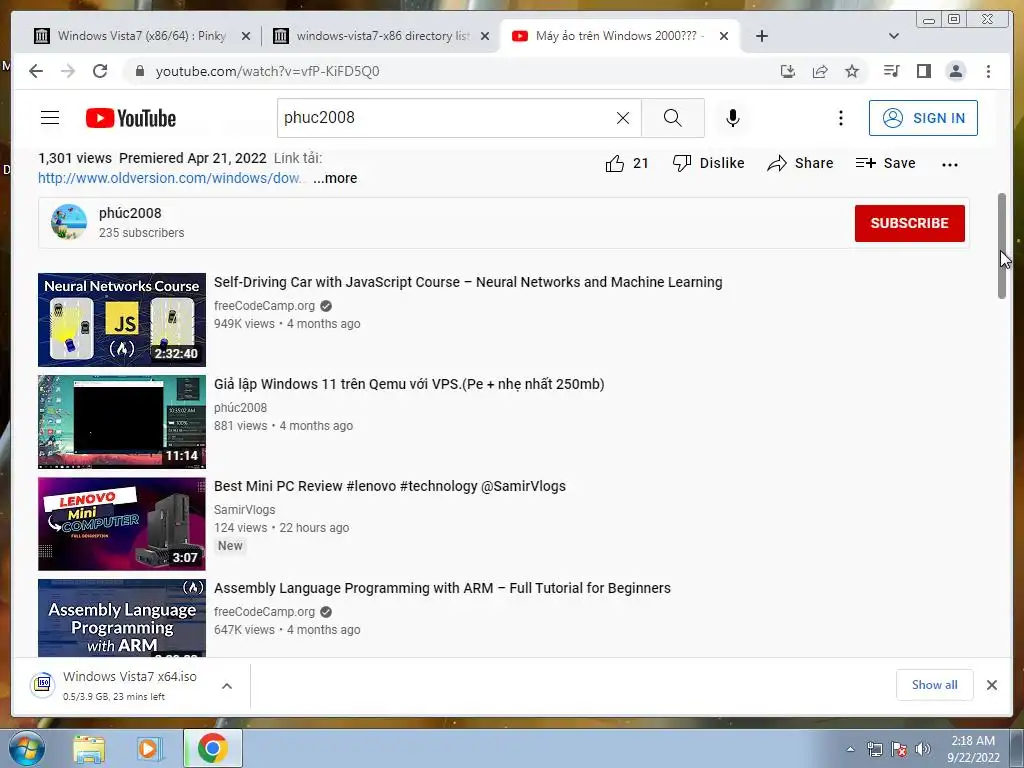
Task: Open the tab search dropdown arrow
Action: pos(894,36)
